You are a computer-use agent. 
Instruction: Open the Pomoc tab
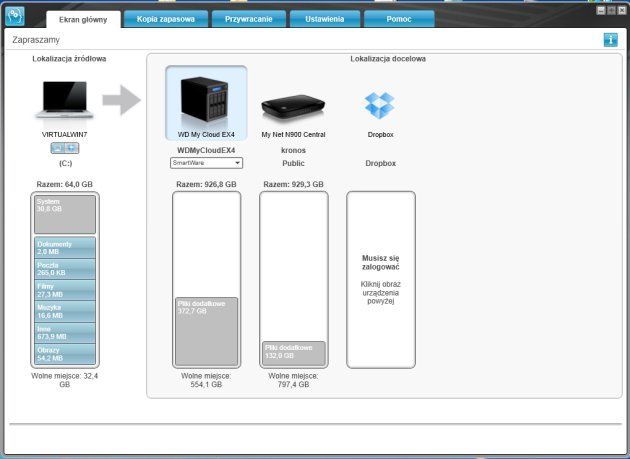click(399, 19)
